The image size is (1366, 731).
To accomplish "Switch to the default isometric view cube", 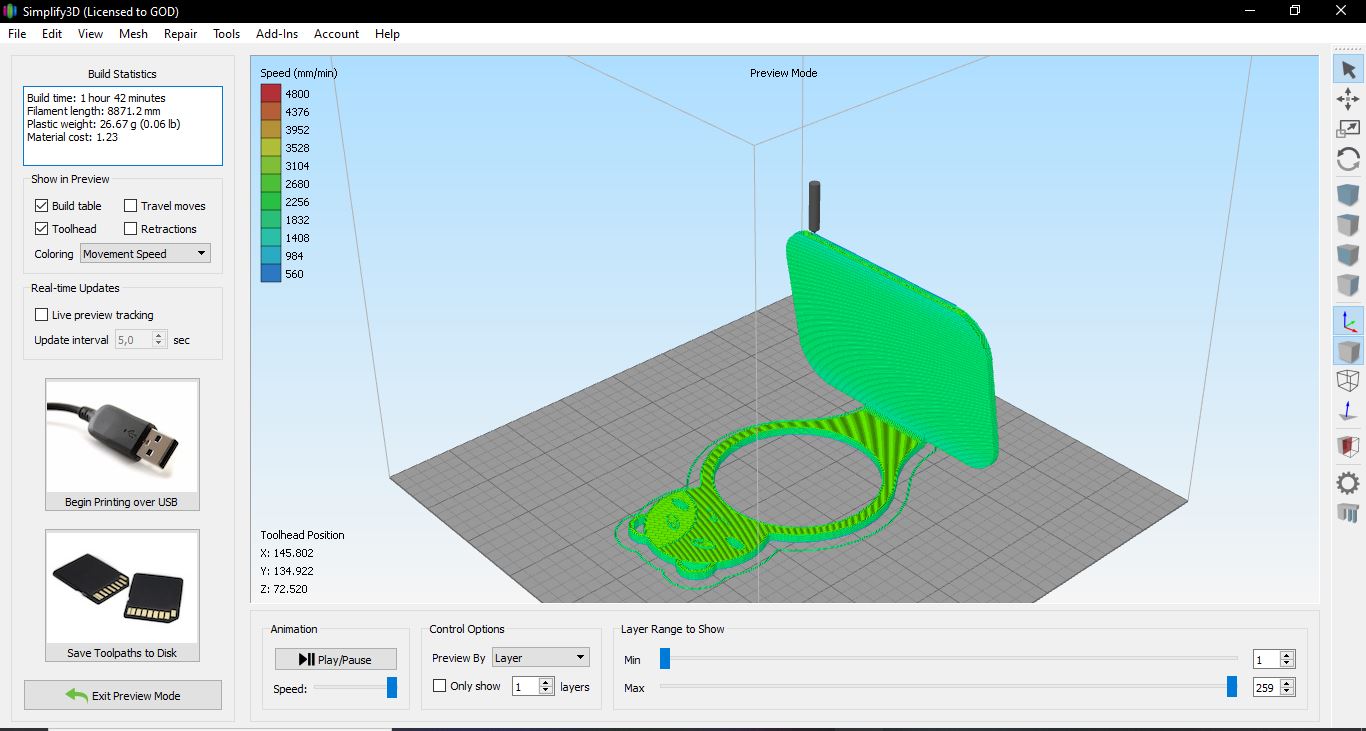I will [1348, 195].
